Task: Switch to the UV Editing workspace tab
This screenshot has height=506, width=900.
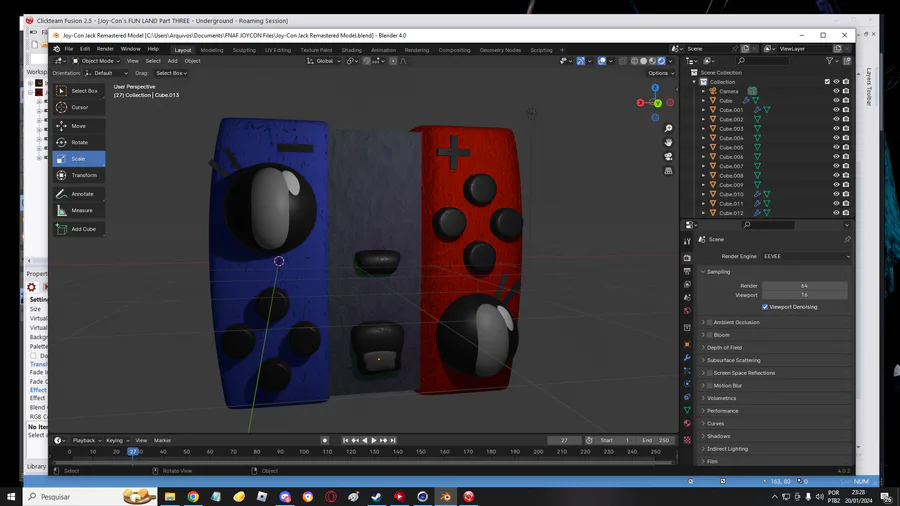Action: coord(278,50)
